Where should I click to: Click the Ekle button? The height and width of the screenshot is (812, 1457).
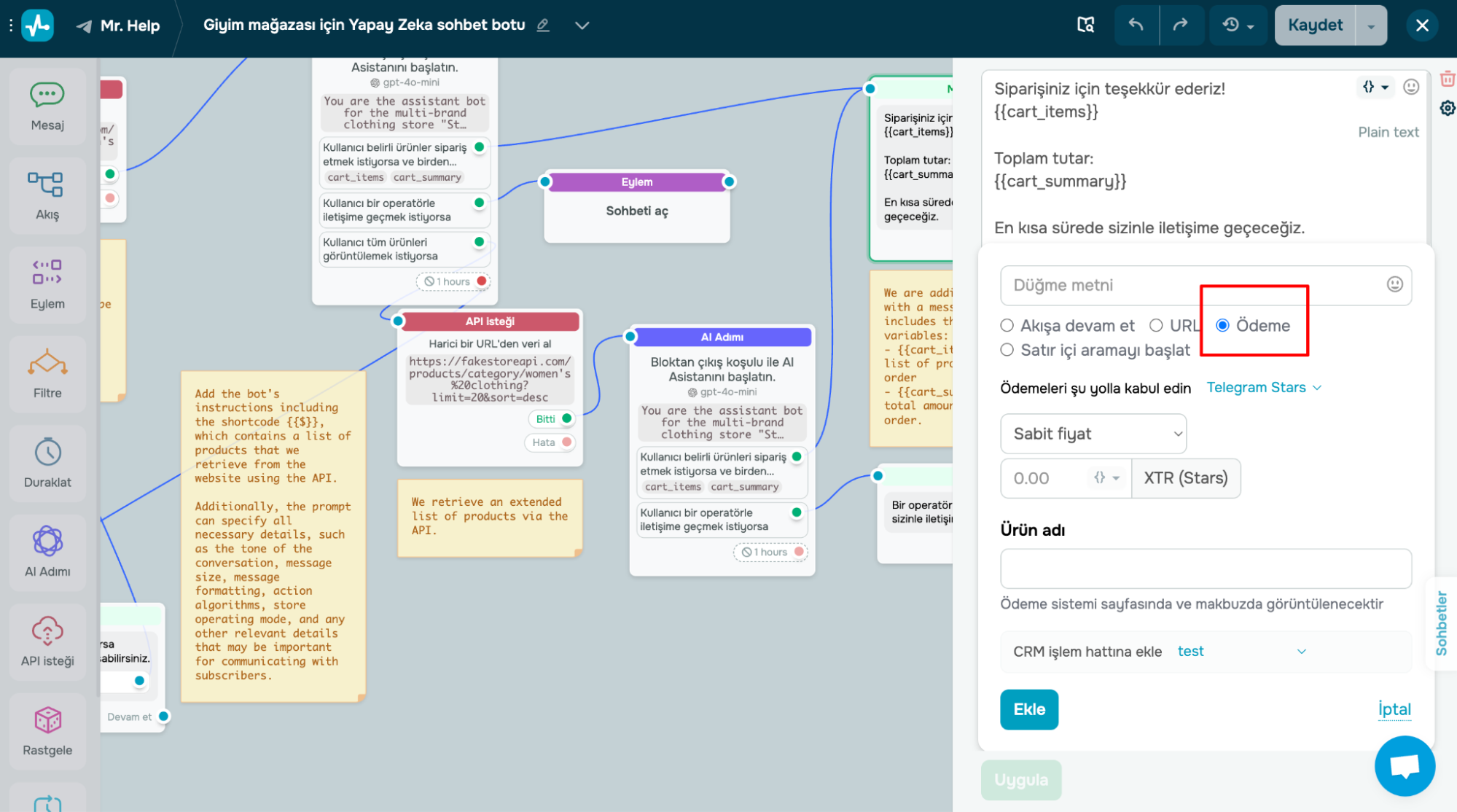(x=1028, y=709)
